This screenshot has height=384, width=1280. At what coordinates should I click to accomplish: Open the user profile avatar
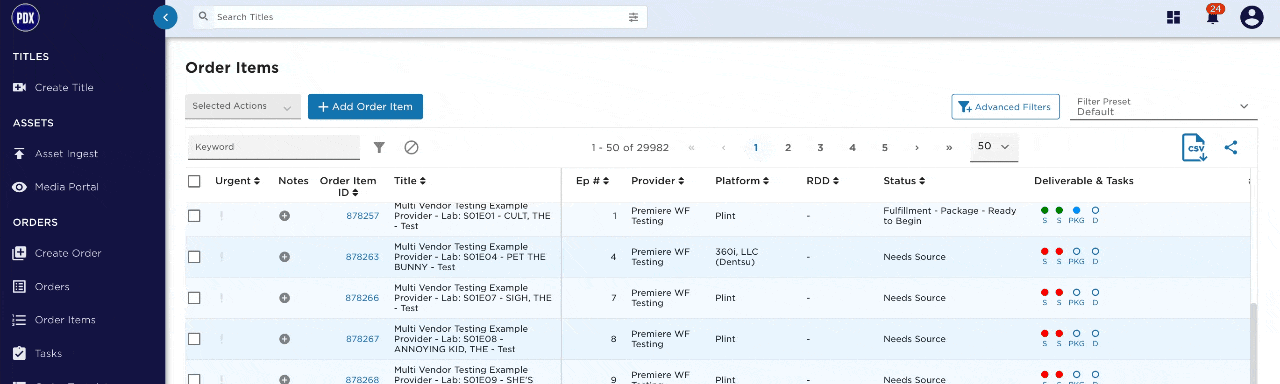1252,17
